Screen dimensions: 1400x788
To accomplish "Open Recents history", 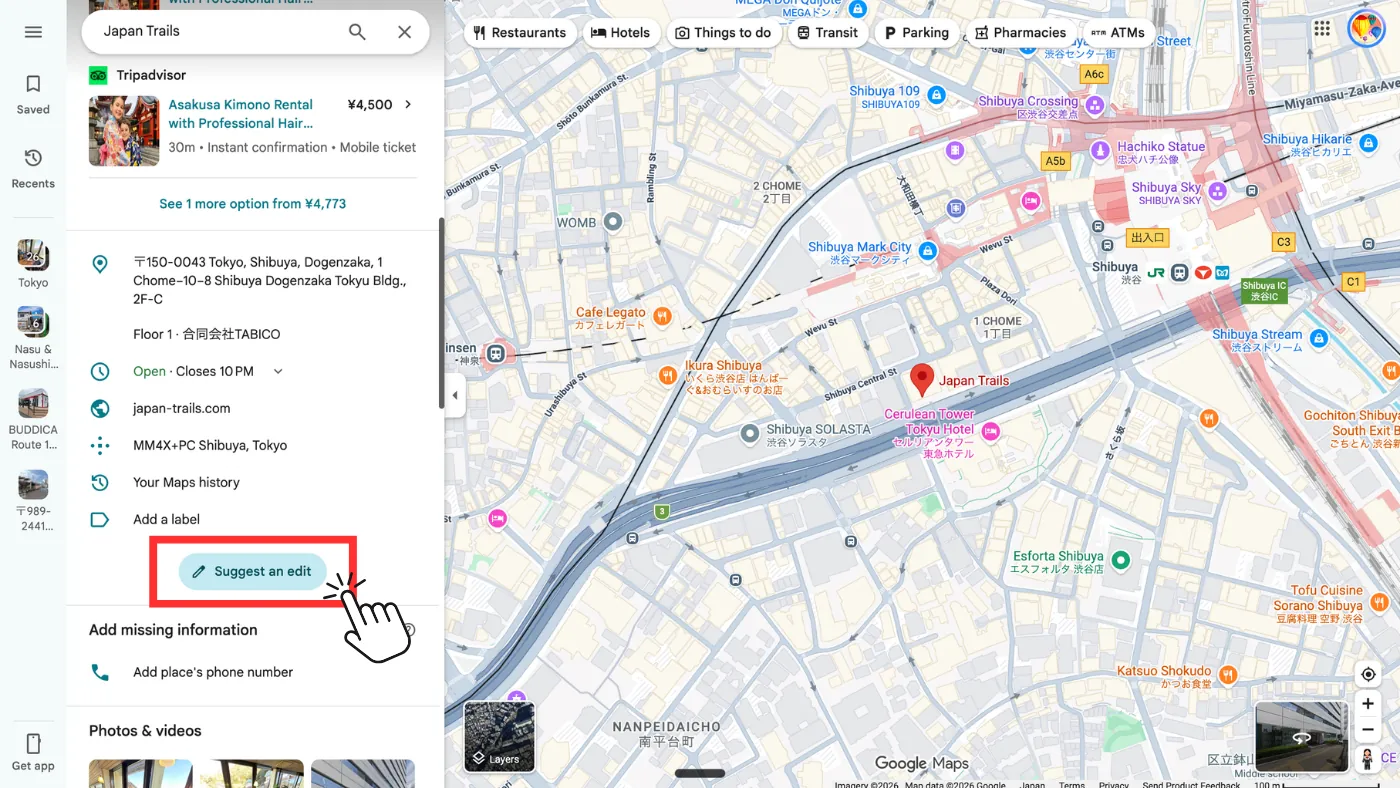I will point(33,168).
